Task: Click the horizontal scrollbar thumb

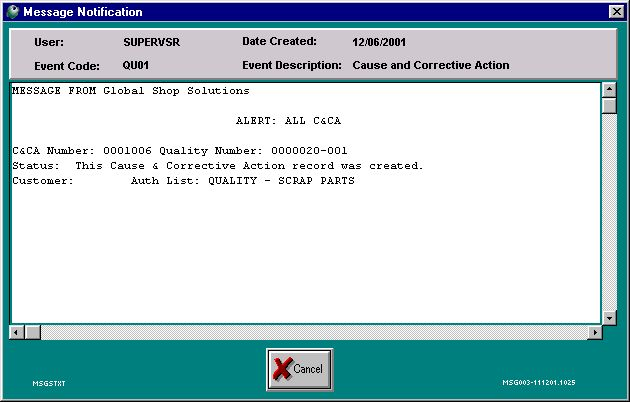Action: pyautogui.click(x=33, y=333)
